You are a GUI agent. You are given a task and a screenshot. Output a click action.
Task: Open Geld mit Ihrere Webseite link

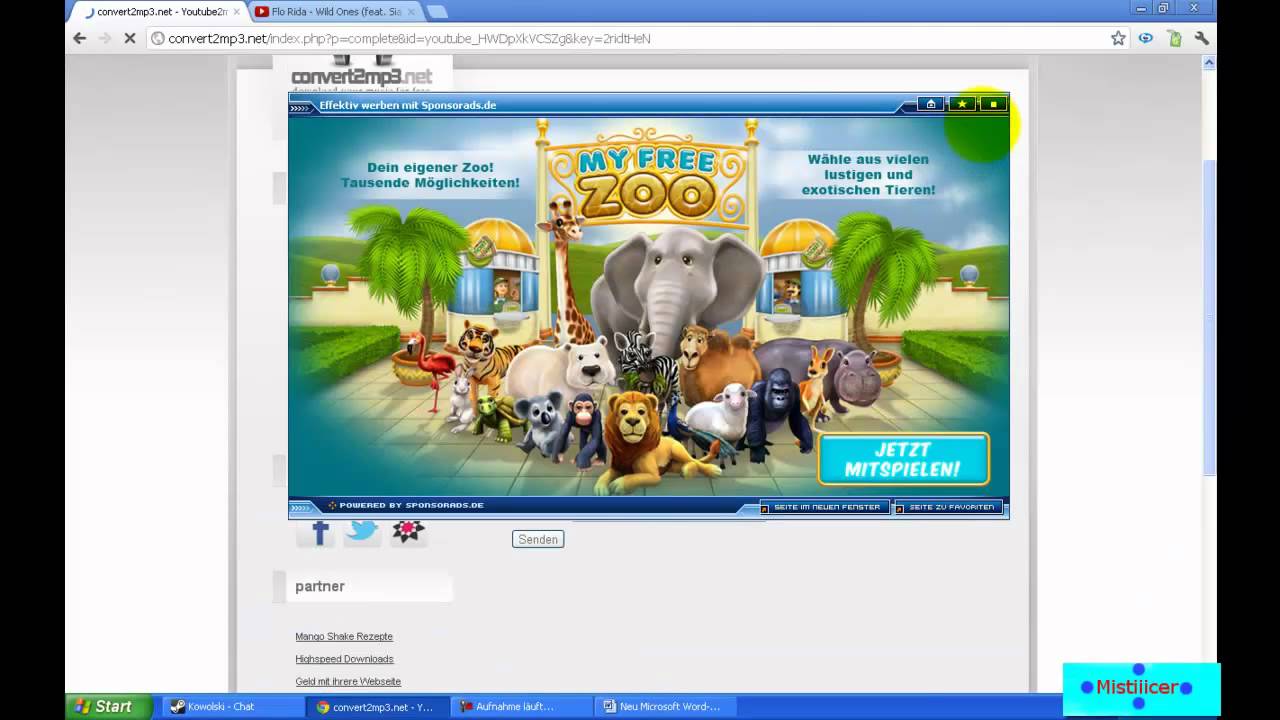point(348,681)
